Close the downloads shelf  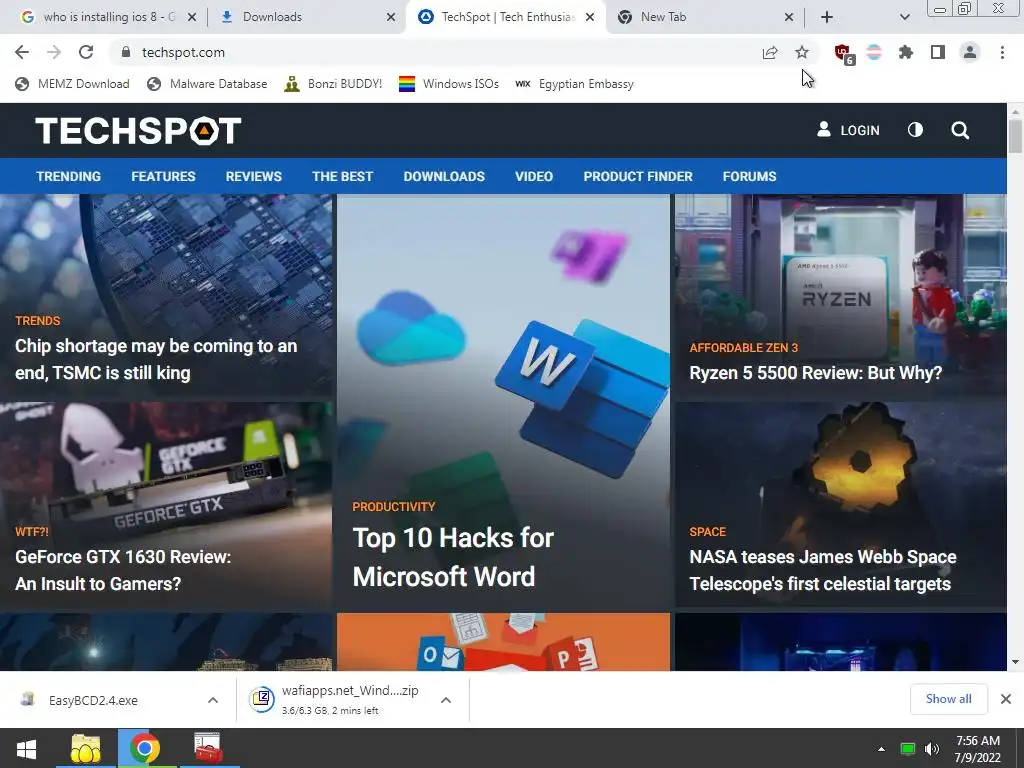(1006, 699)
